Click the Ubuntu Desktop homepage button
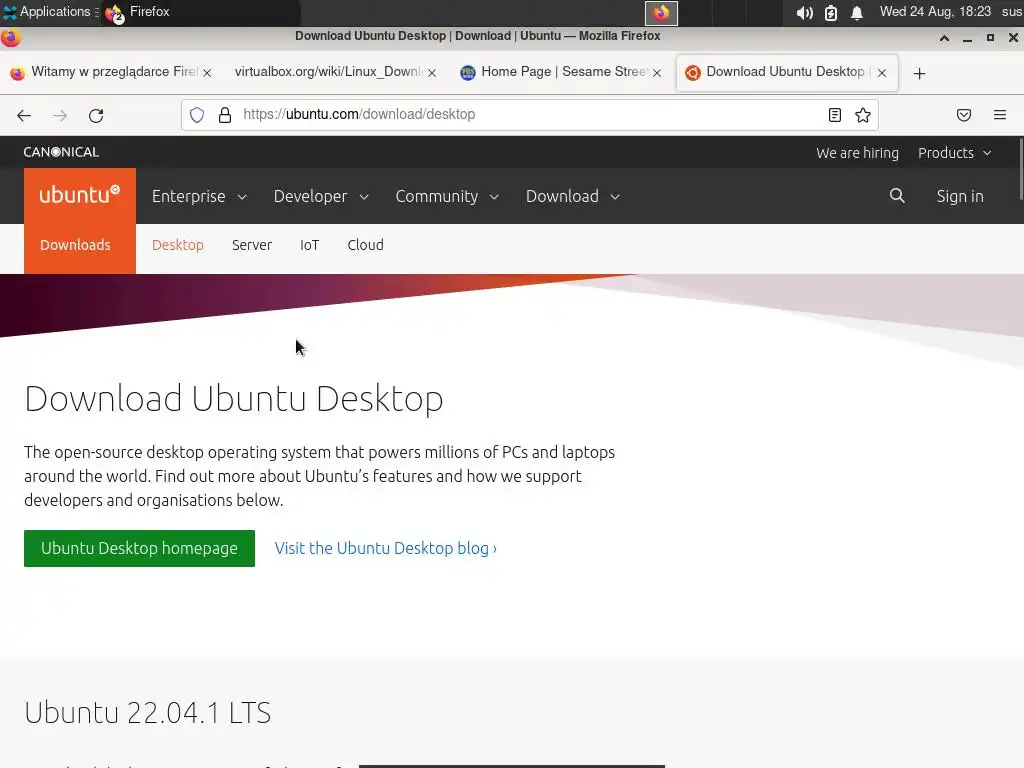 [x=139, y=548]
